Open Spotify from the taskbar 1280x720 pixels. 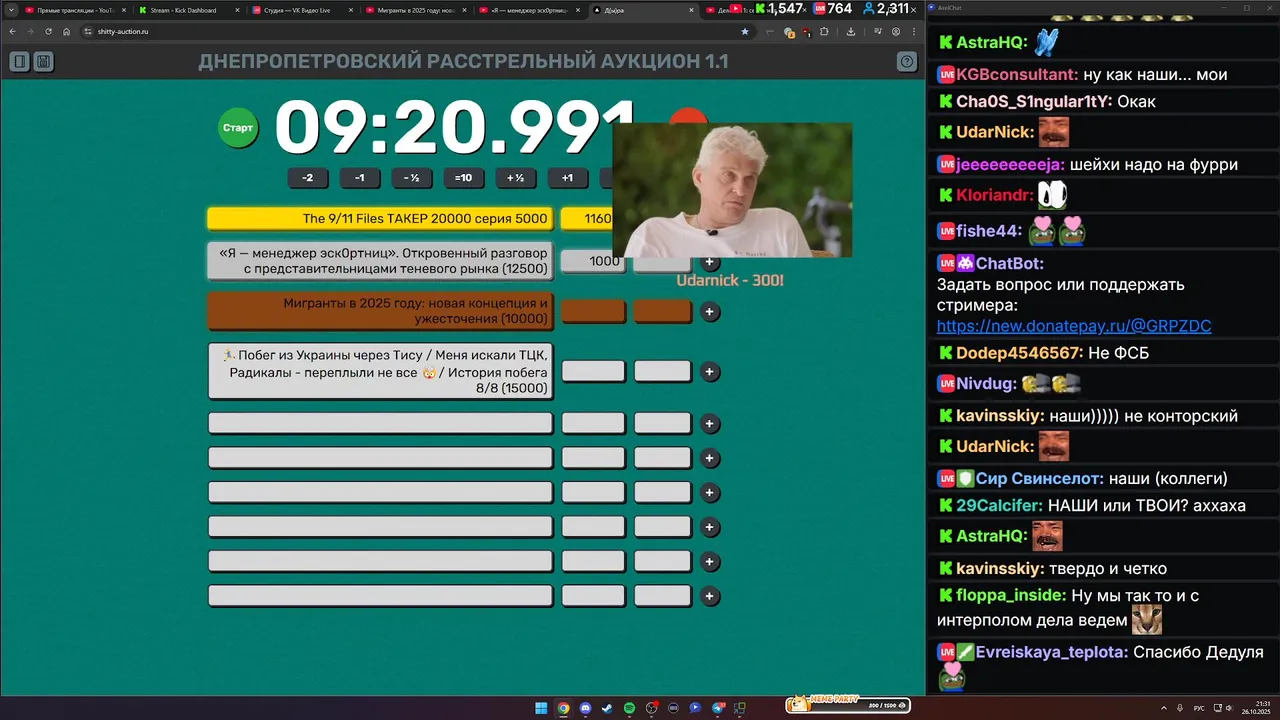[629, 708]
